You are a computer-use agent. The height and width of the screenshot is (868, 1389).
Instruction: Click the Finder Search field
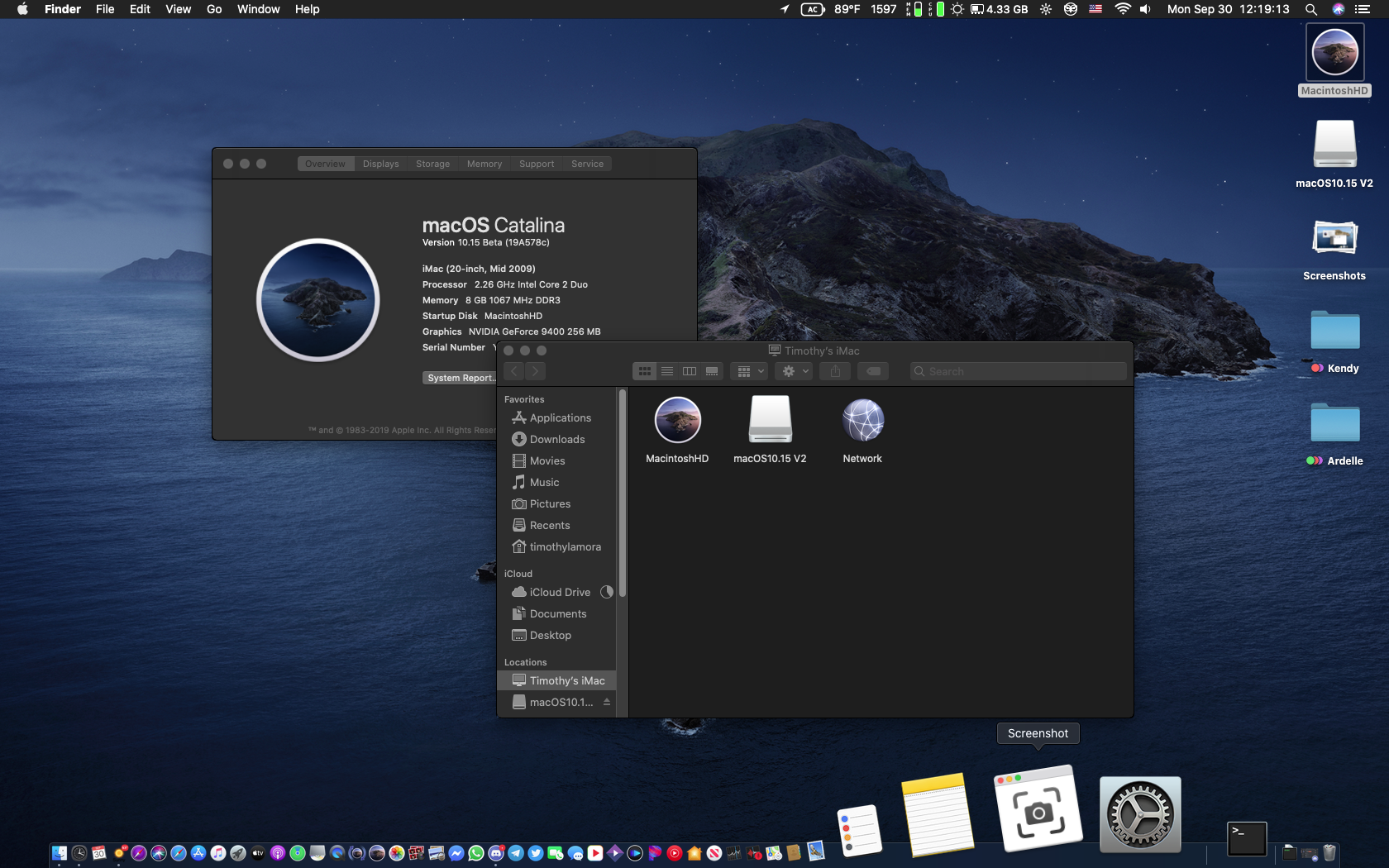click(x=1019, y=371)
